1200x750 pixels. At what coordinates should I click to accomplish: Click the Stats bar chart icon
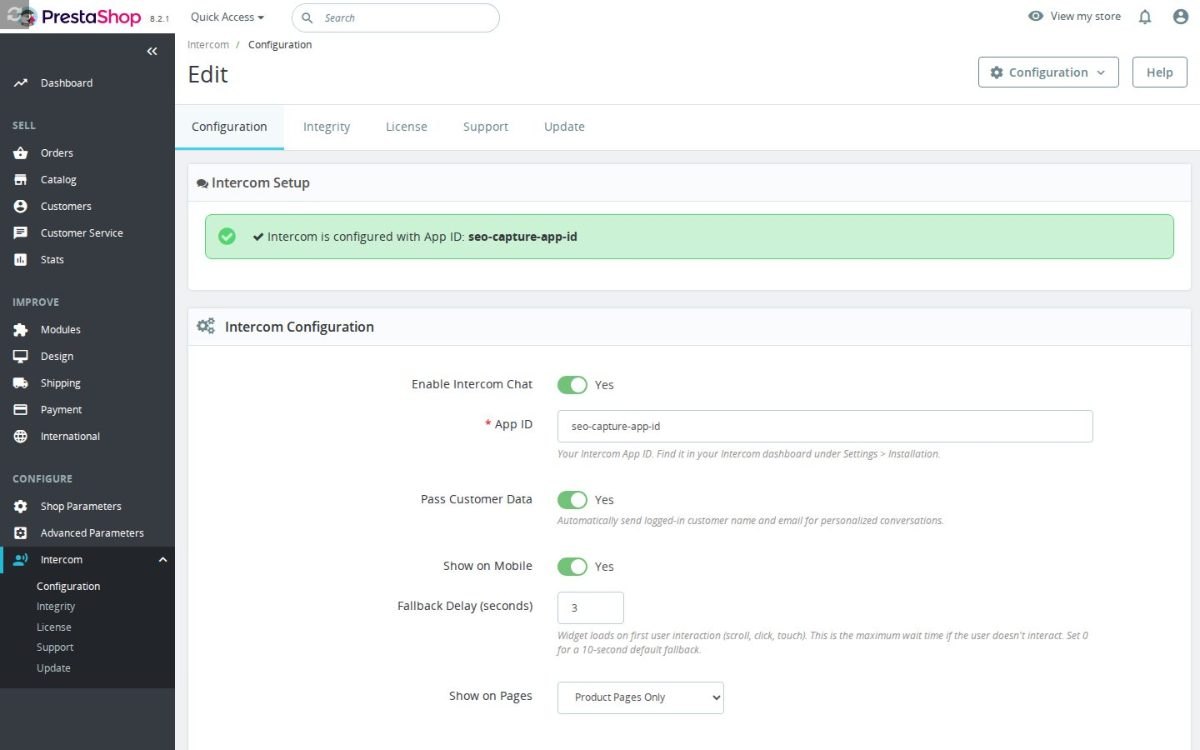tap(20, 260)
